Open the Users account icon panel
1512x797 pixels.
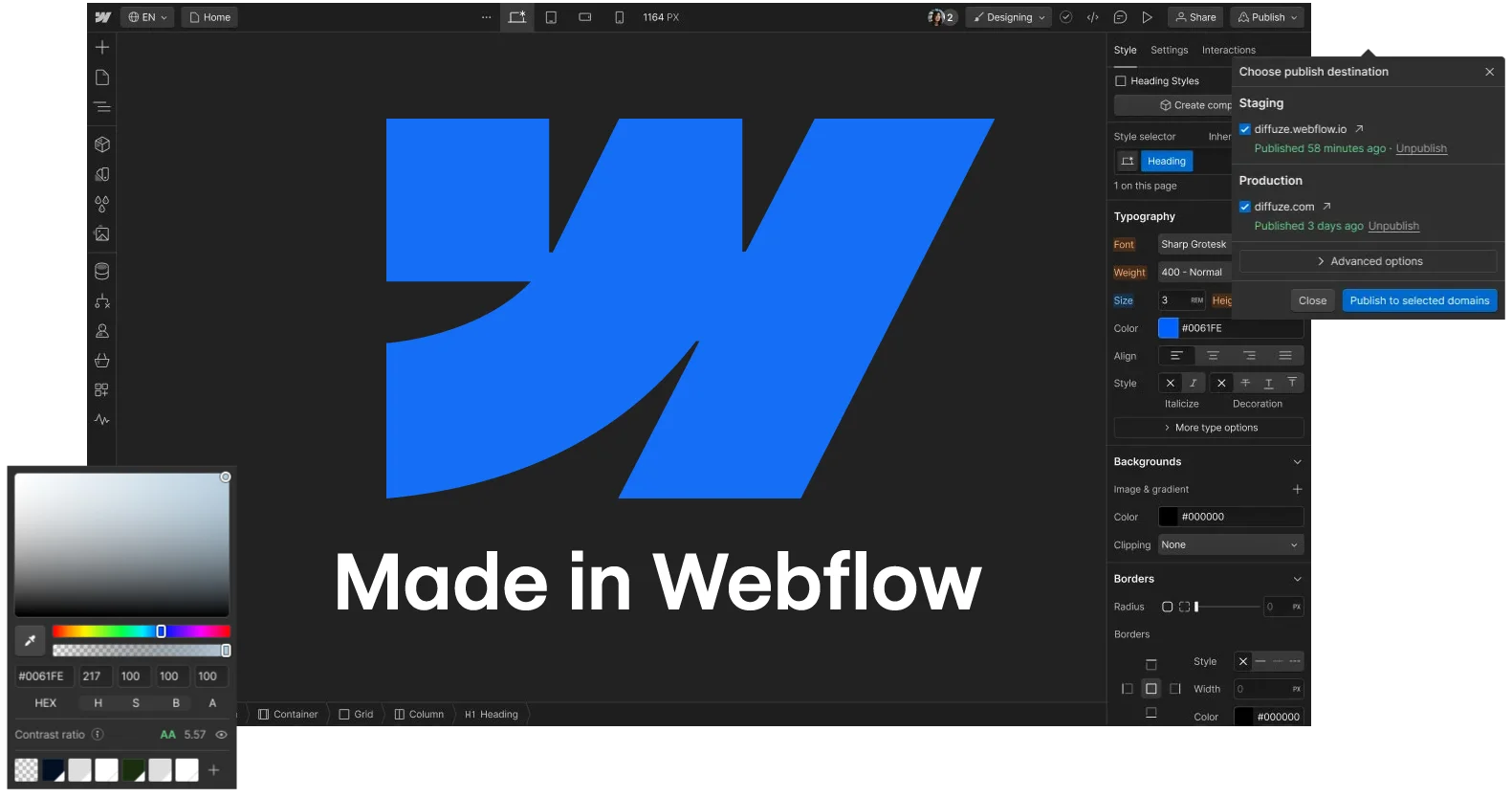pos(102,331)
